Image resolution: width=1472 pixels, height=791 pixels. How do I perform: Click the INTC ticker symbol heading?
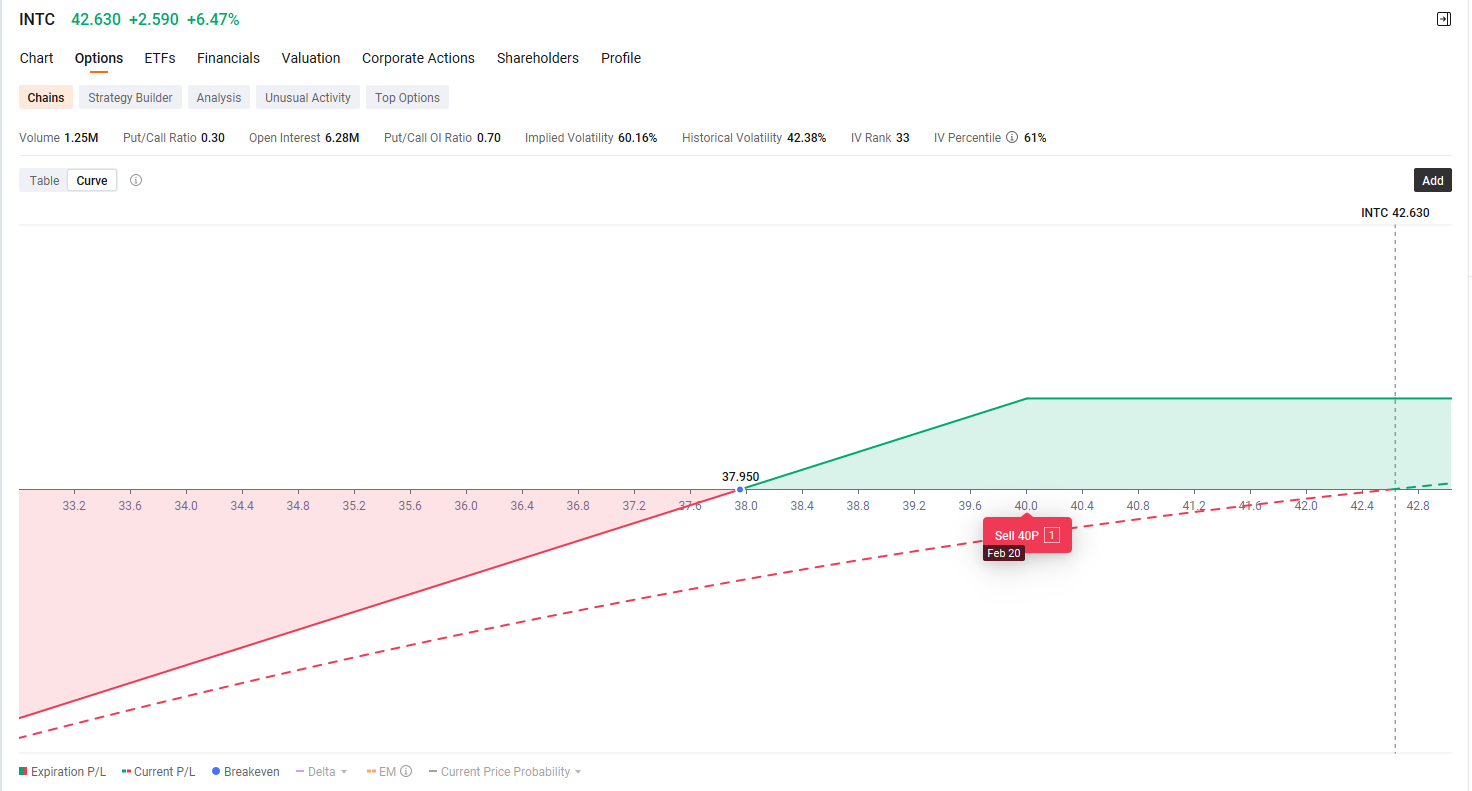point(37,20)
